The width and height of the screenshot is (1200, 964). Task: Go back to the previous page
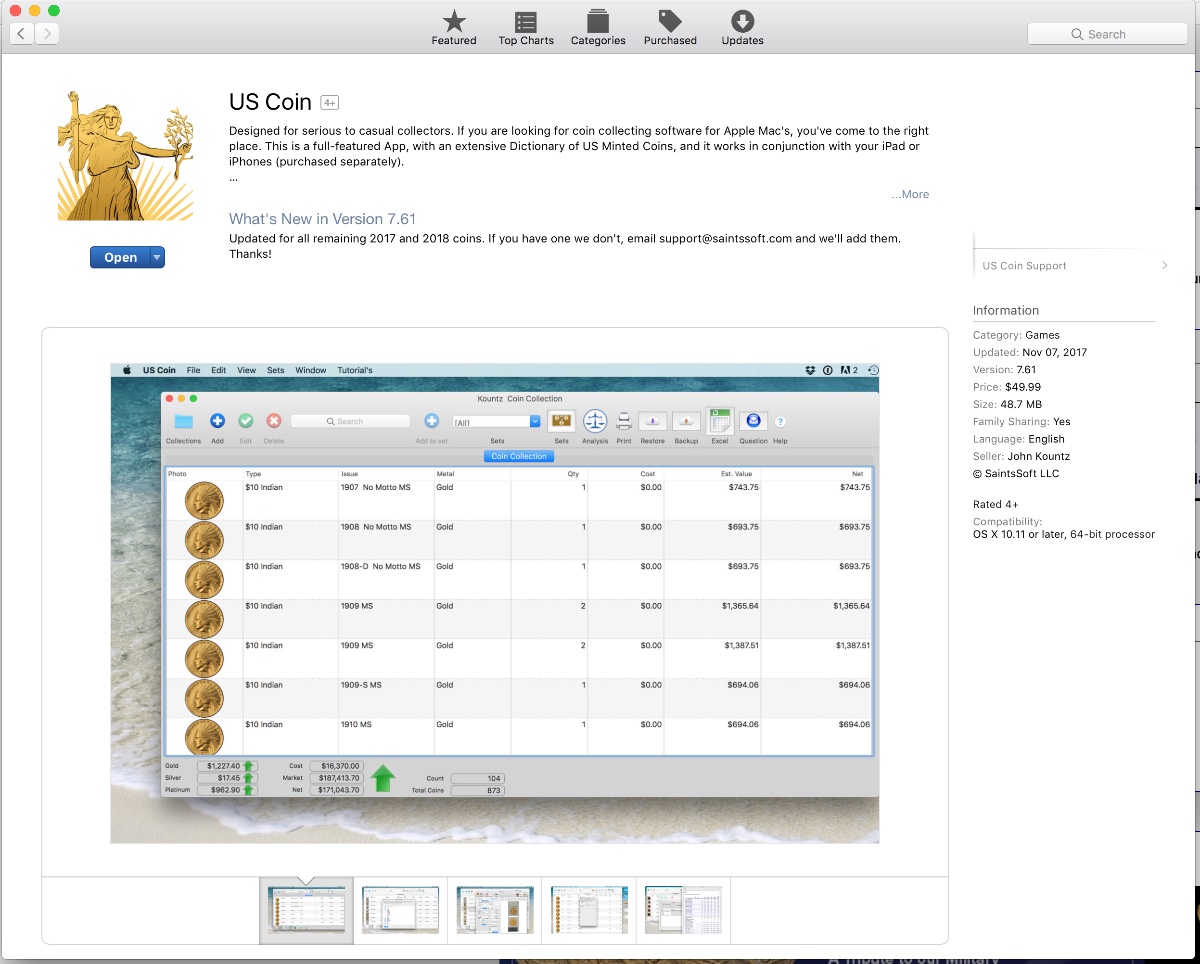coord(22,33)
